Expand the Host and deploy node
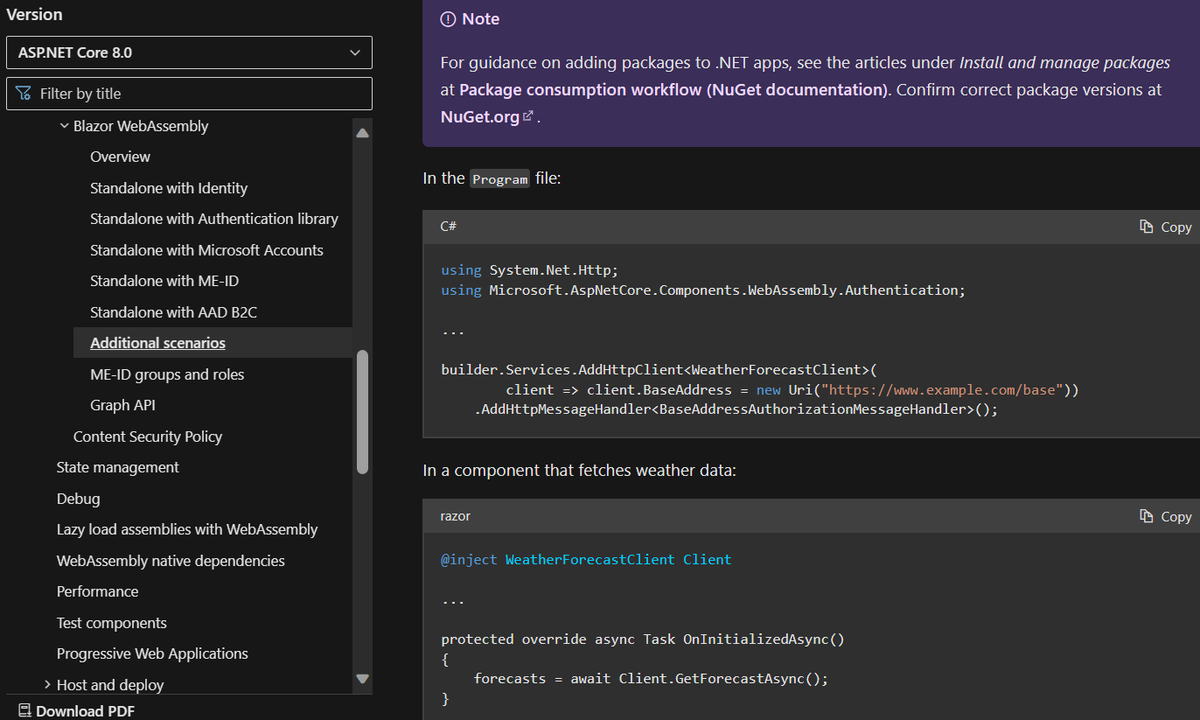Image resolution: width=1200 pixels, height=720 pixels. click(x=48, y=685)
